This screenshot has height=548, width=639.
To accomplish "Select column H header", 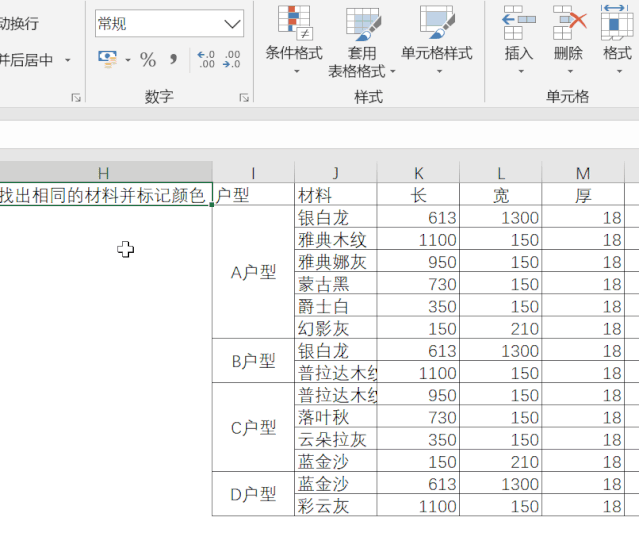I will 106,172.
